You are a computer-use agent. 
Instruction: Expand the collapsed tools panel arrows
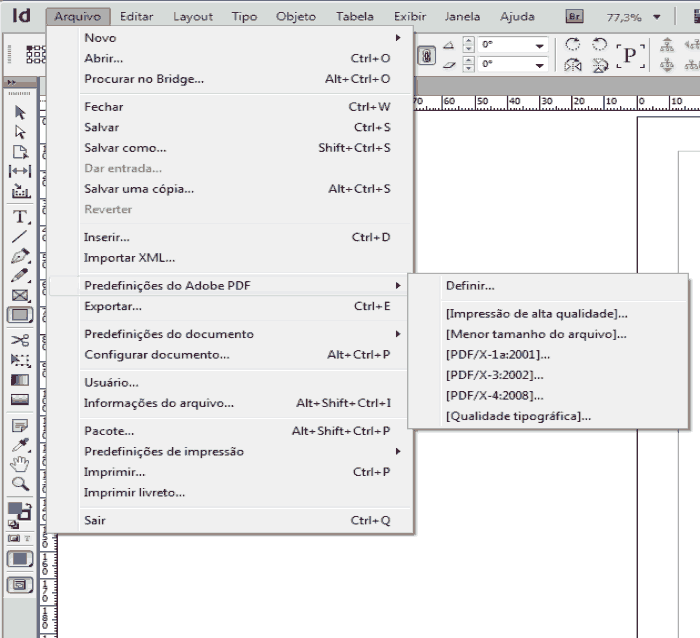(x=12, y=82)
